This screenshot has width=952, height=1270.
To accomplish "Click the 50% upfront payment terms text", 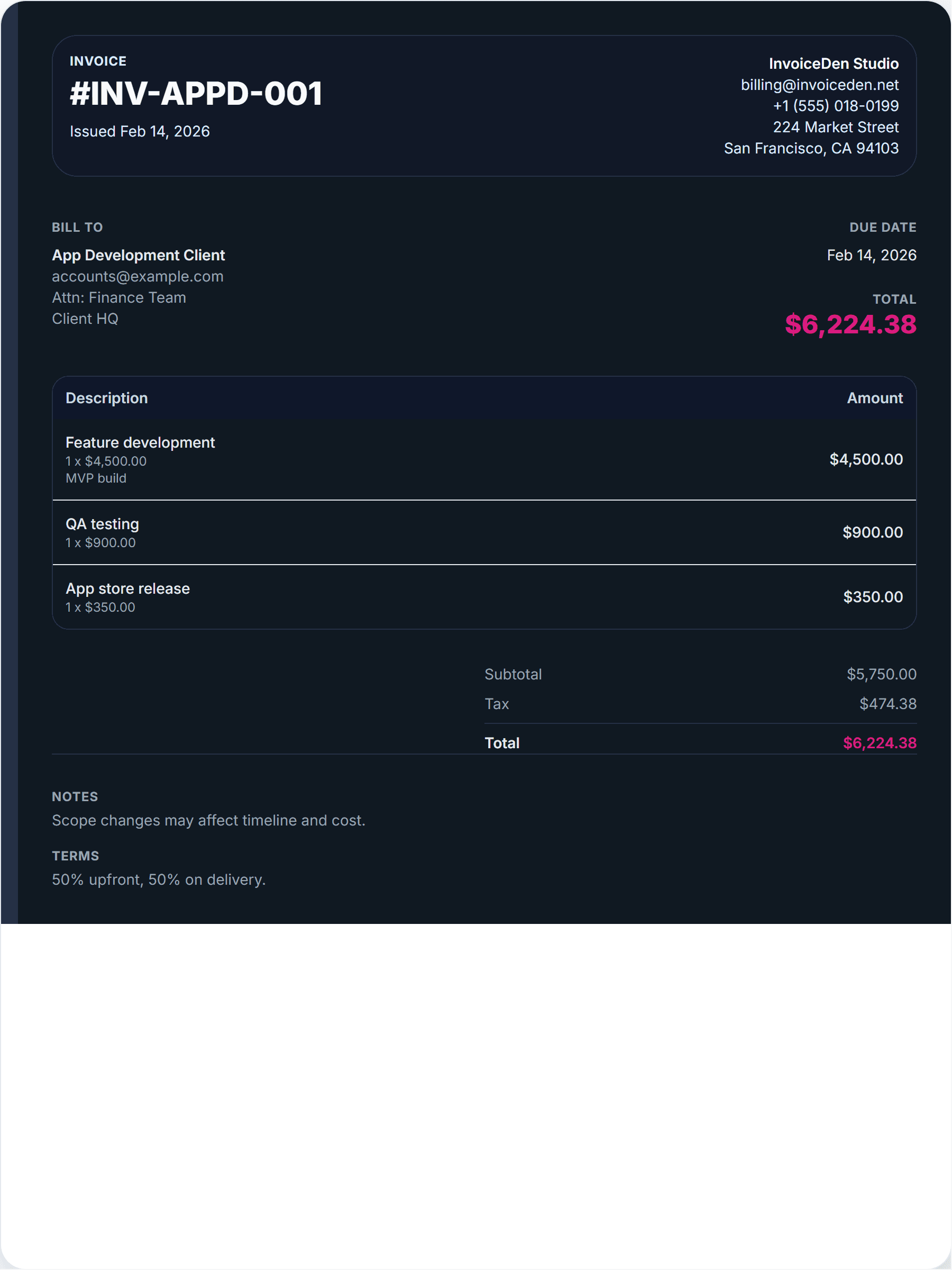I will tap(158, 879).
